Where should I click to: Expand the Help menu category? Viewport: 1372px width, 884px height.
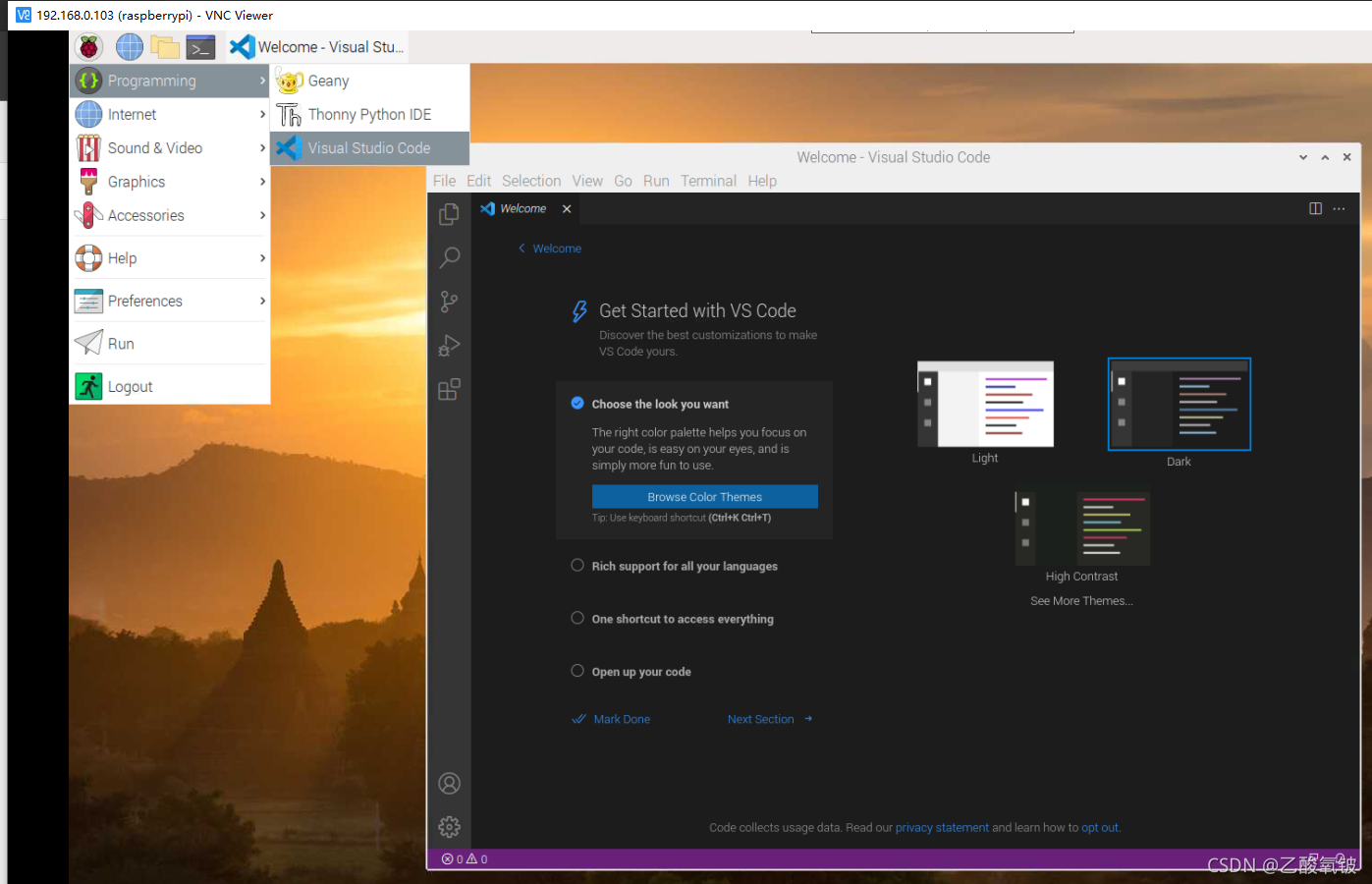(x=170, y=258)
